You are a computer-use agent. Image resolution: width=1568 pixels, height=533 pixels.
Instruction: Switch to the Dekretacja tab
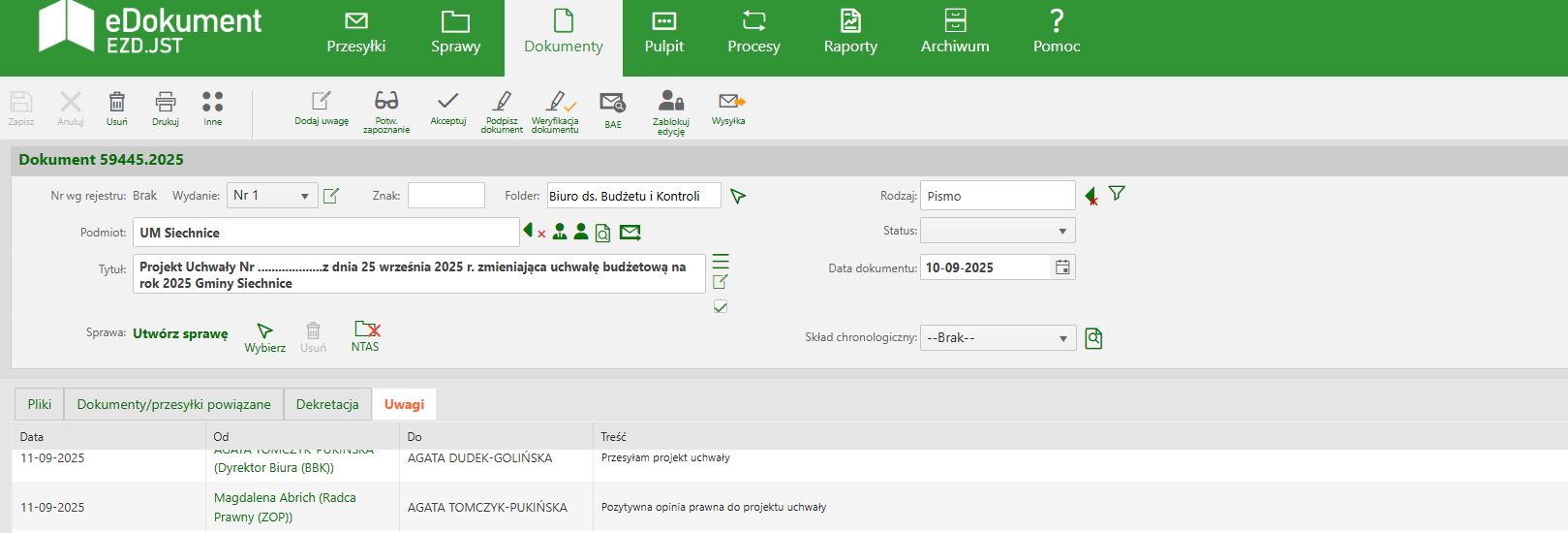(327, 404)
